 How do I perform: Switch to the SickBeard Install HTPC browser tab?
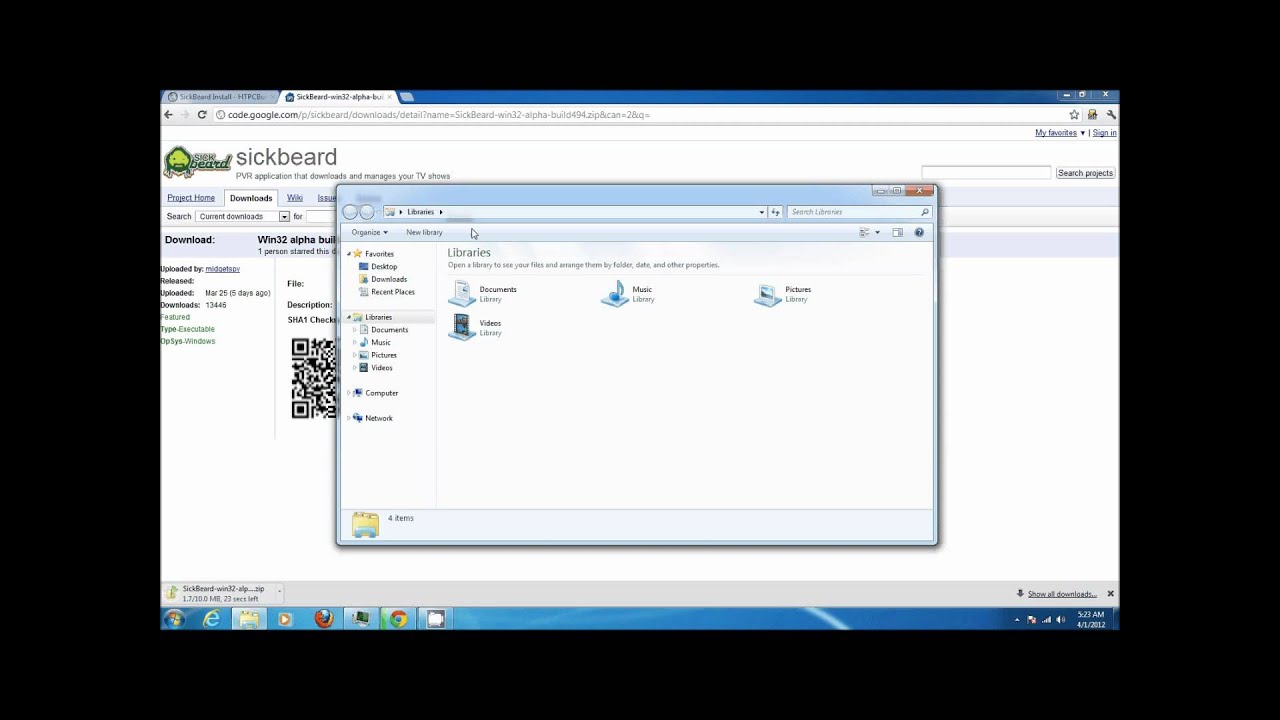point(220,97)
